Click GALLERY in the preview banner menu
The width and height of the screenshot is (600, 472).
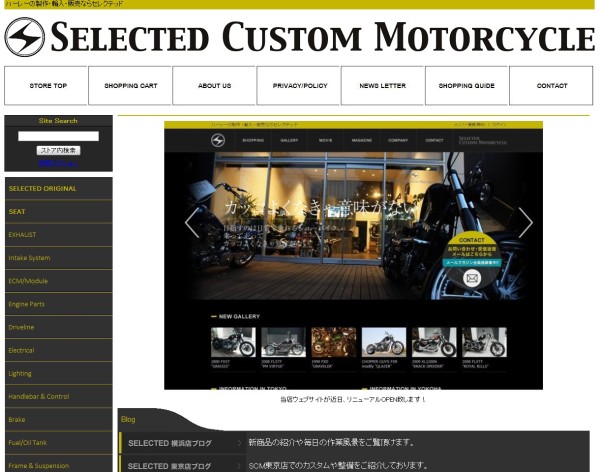click(x=289, y=140)
